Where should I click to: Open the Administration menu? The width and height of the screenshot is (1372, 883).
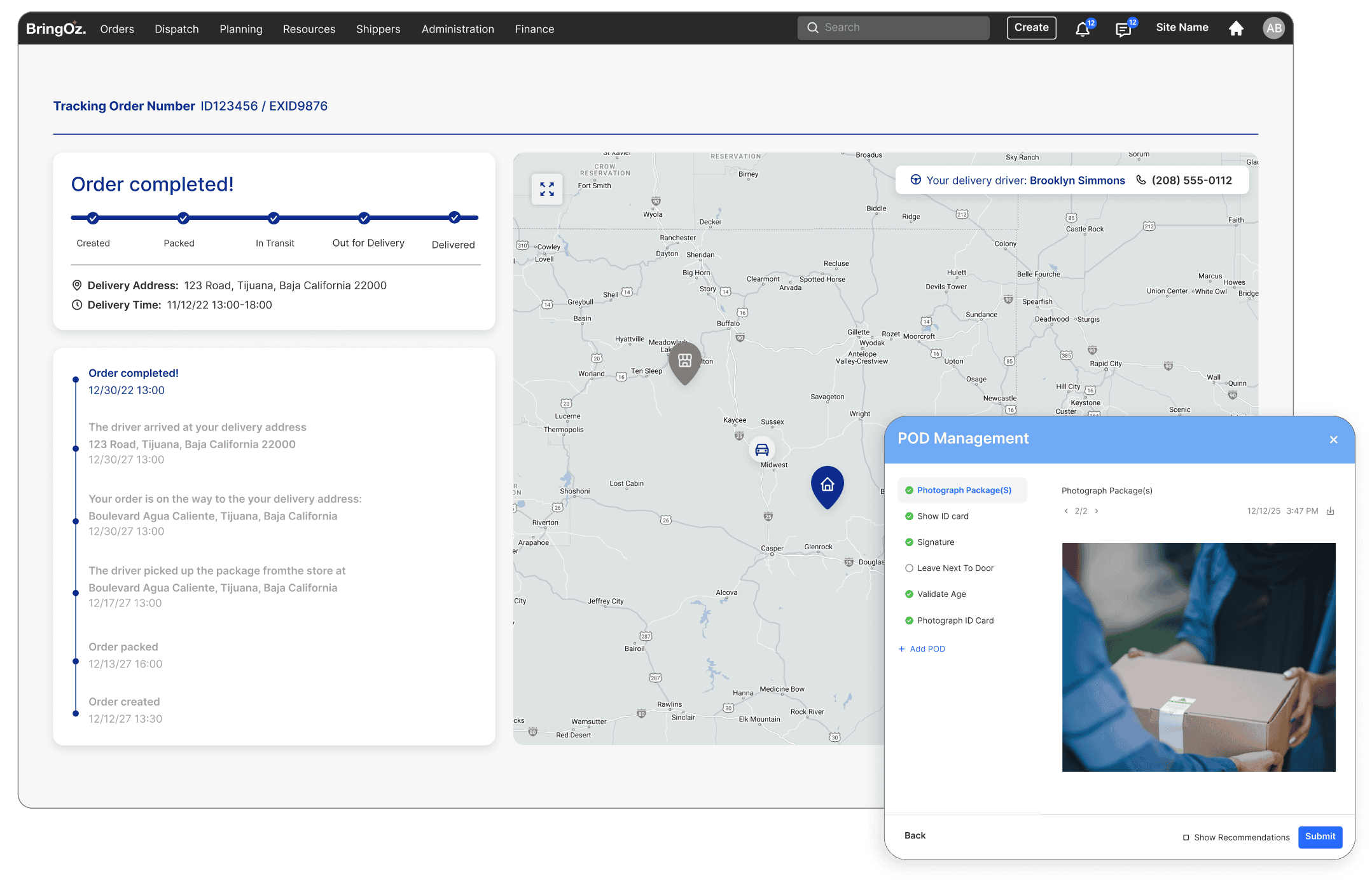click(458, 29)
